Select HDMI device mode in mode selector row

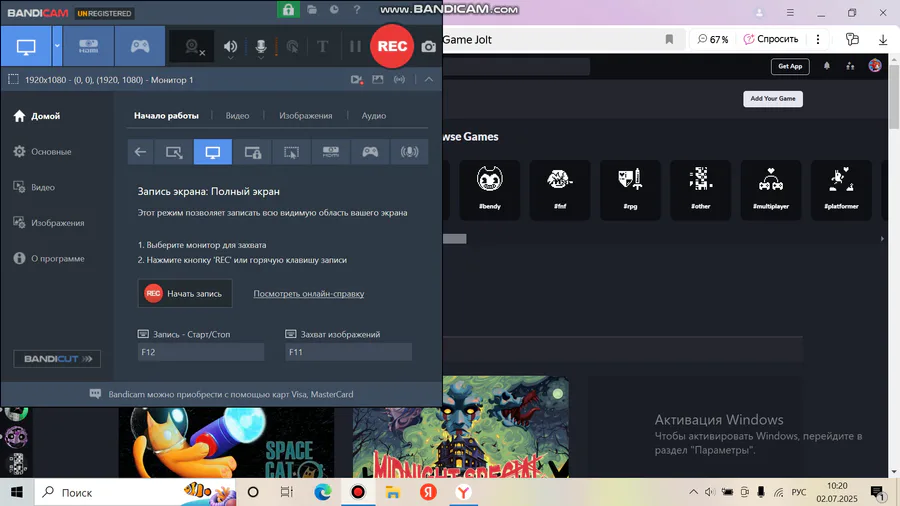(331, 152)
